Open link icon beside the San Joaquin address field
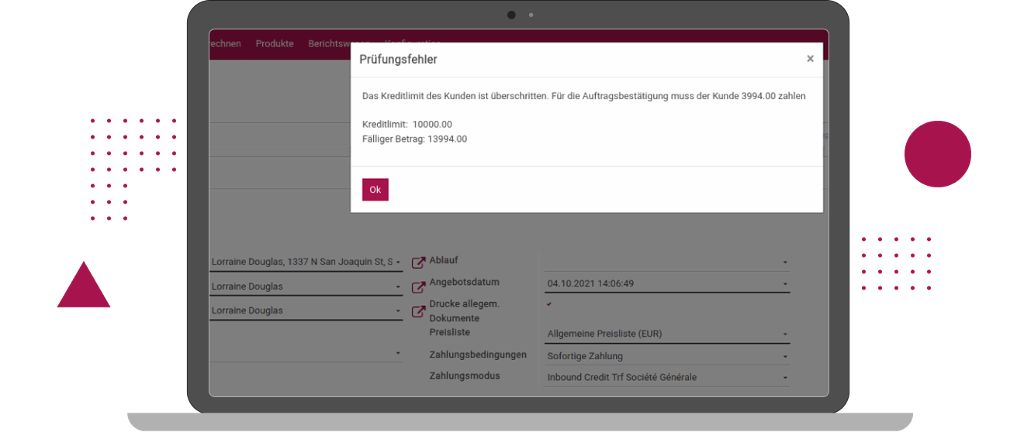Screen dimensions: 1024x432 point(418,264)
